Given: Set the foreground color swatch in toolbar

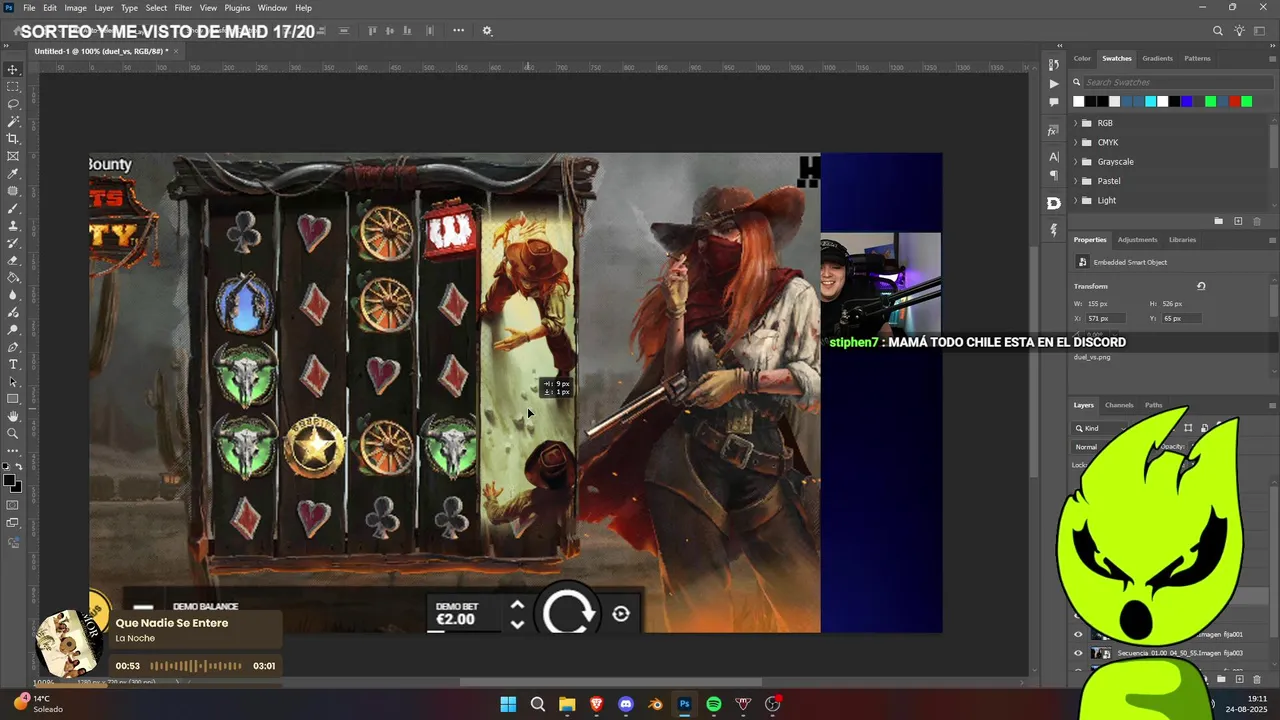Looking at the screenshot, I should 10,481.
